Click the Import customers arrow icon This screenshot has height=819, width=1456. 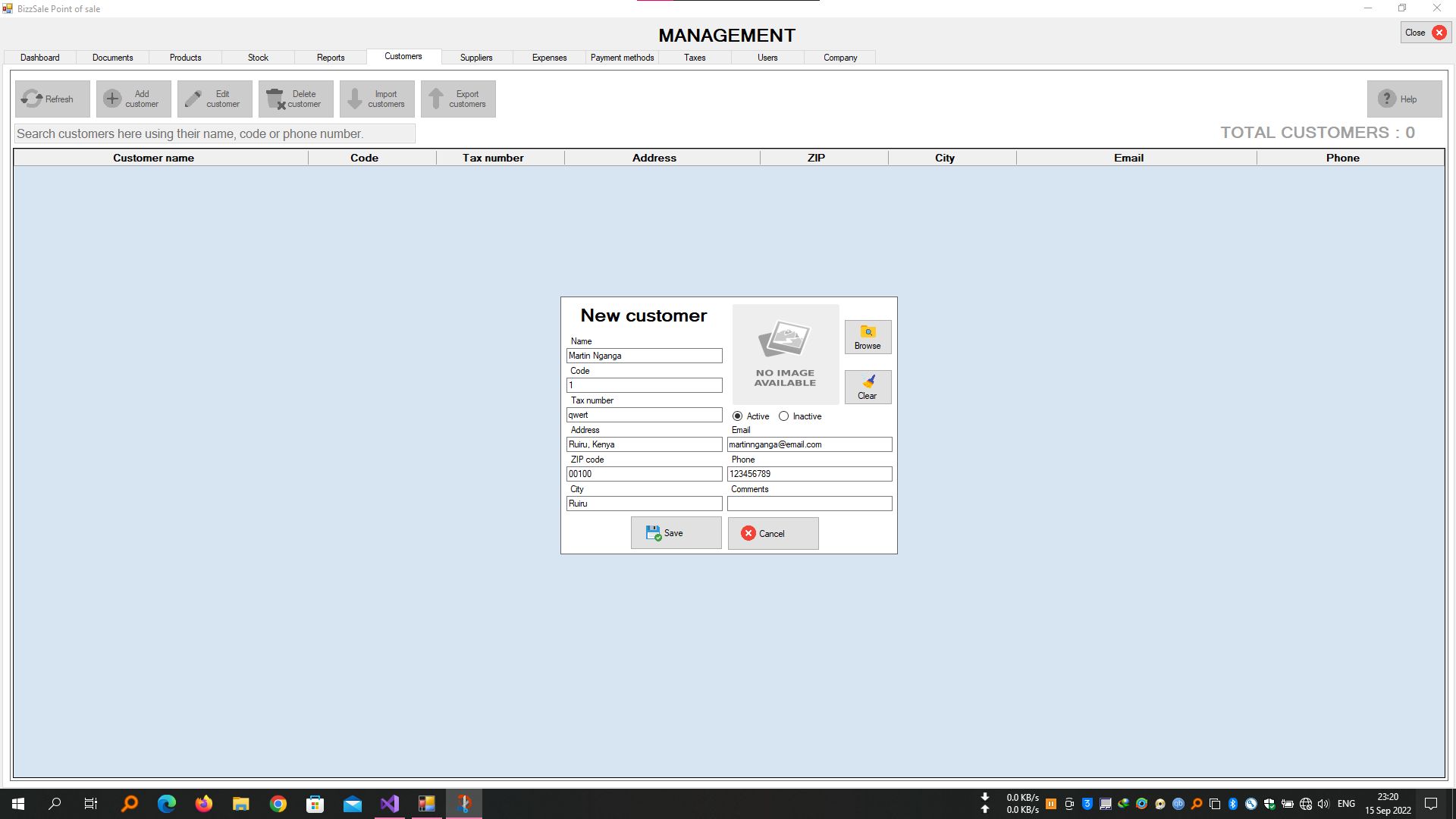pyautogui.click(x=355, y=99)
